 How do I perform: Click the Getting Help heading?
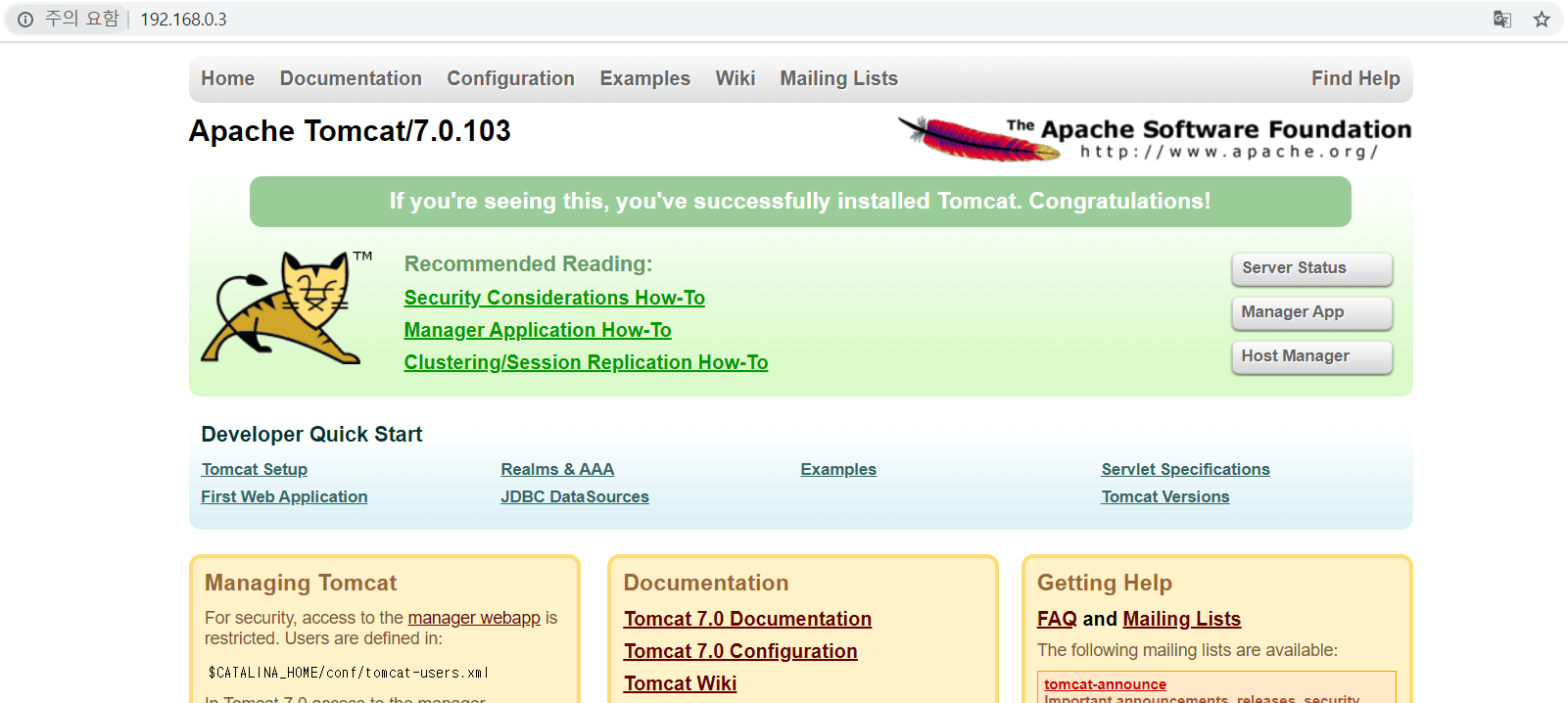click(1105, 584)
